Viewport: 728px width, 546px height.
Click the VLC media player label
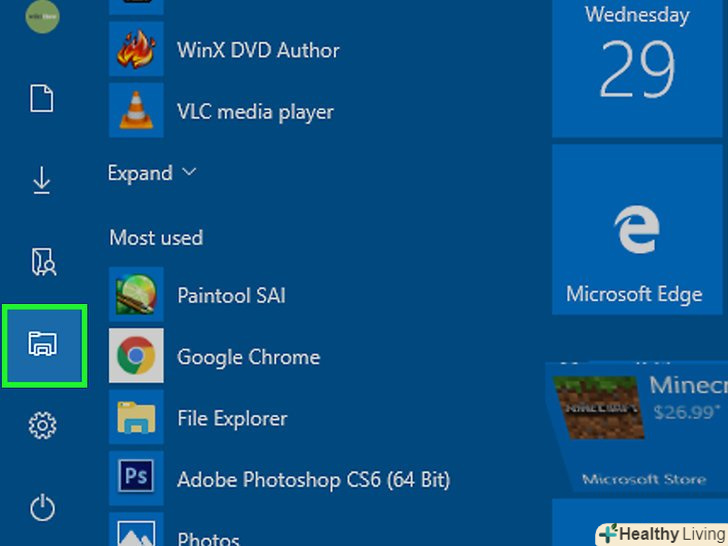click(x=255, y=112)
